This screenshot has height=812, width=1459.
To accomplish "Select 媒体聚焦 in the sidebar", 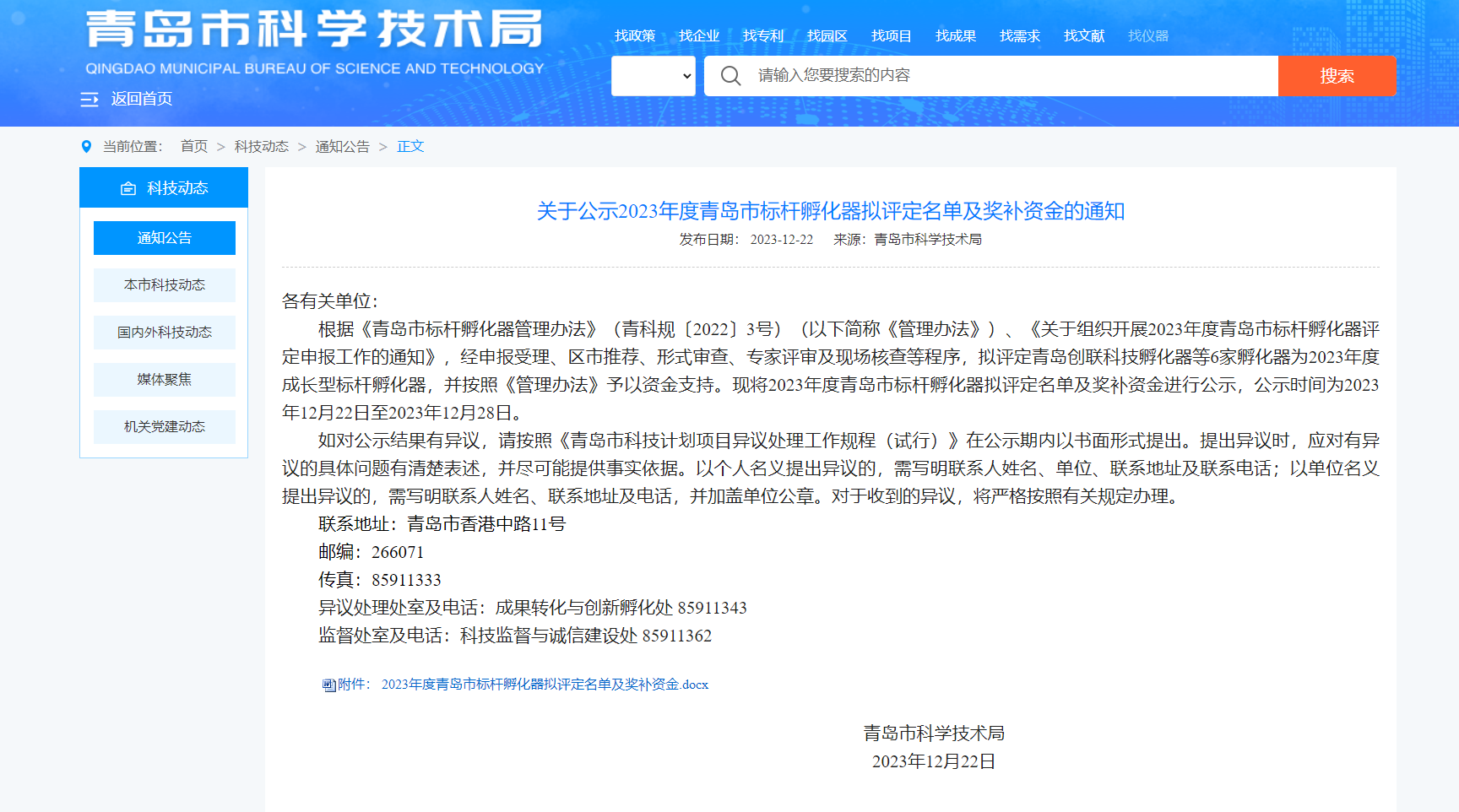I will tap(165, 380).
